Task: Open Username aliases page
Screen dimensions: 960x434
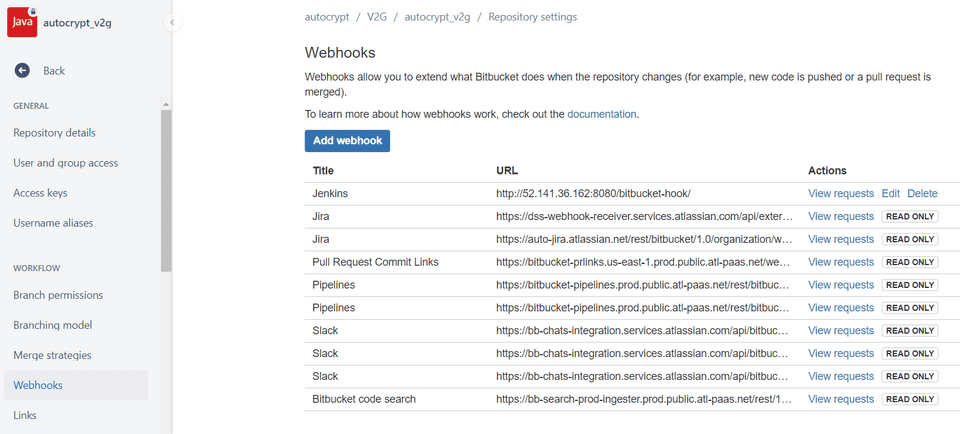Action: 53,223
